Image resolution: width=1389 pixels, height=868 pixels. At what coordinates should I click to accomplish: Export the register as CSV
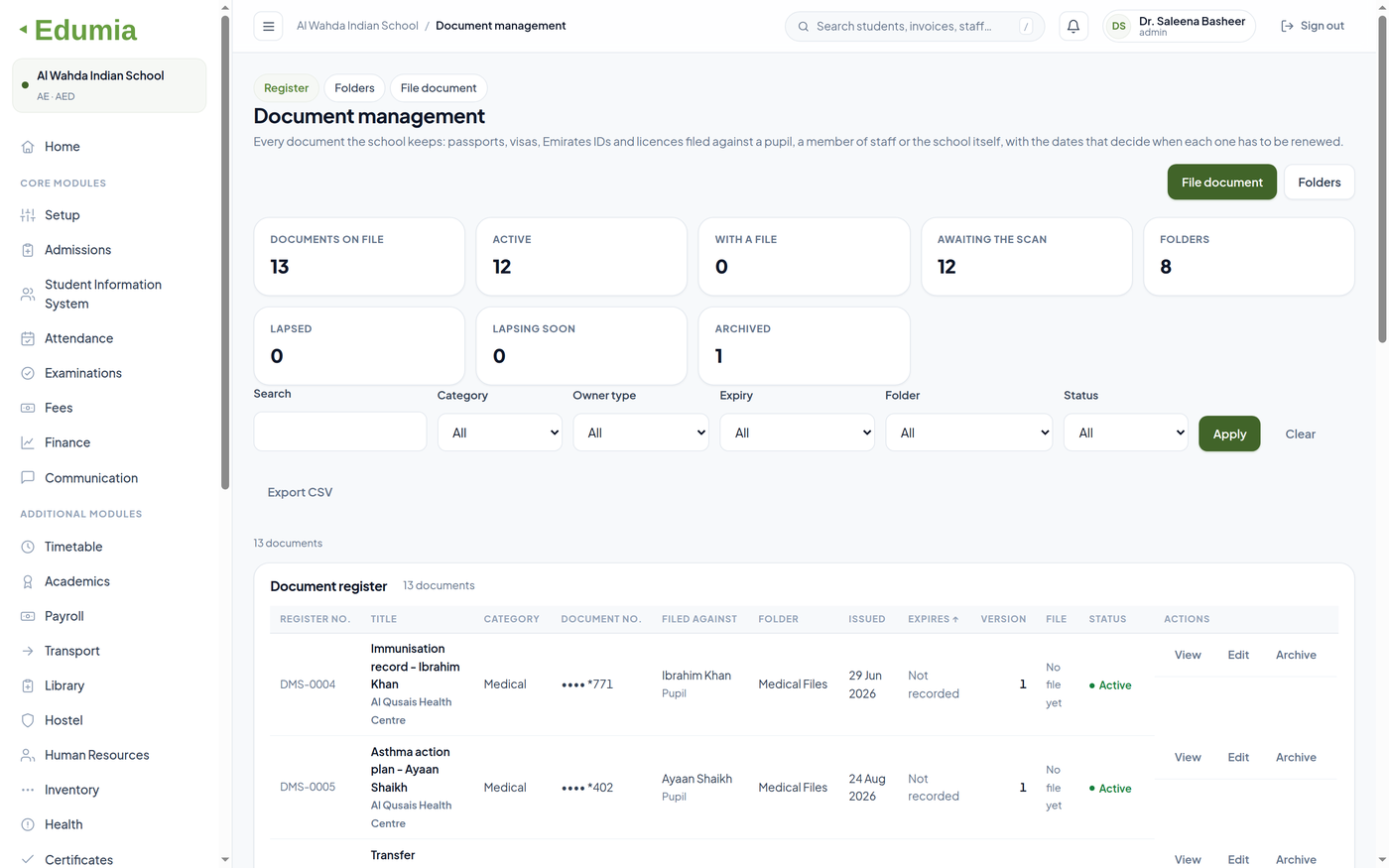300,492
